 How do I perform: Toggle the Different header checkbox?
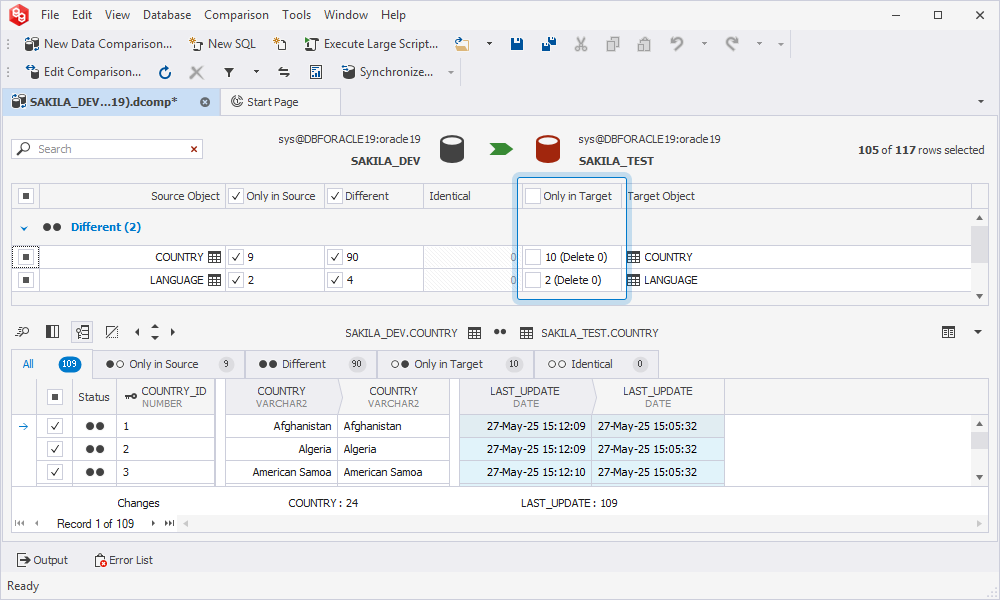pos(335,196)
